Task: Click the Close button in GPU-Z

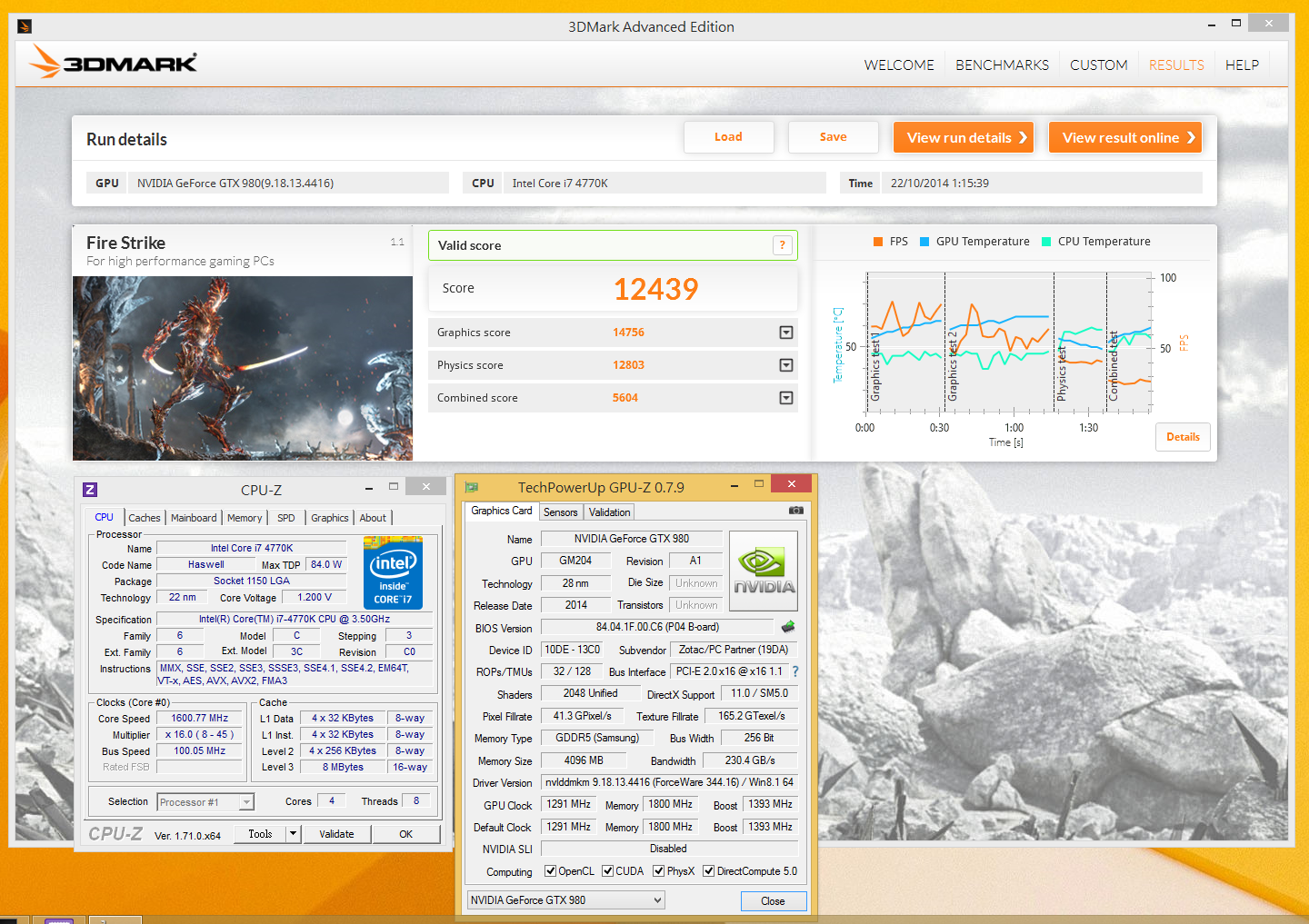Action: (773, 900)
